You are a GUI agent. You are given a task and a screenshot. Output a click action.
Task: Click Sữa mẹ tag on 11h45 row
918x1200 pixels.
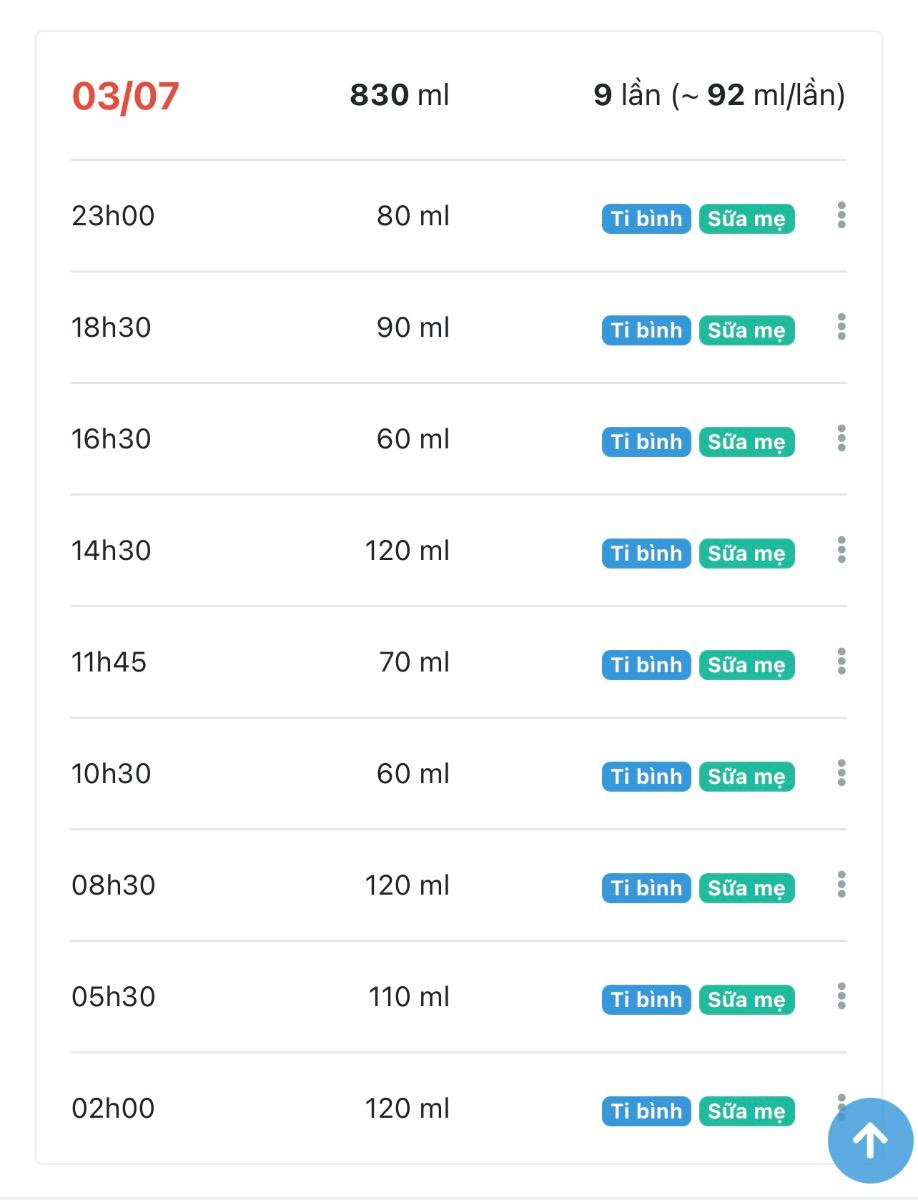(x=746, y=665)
